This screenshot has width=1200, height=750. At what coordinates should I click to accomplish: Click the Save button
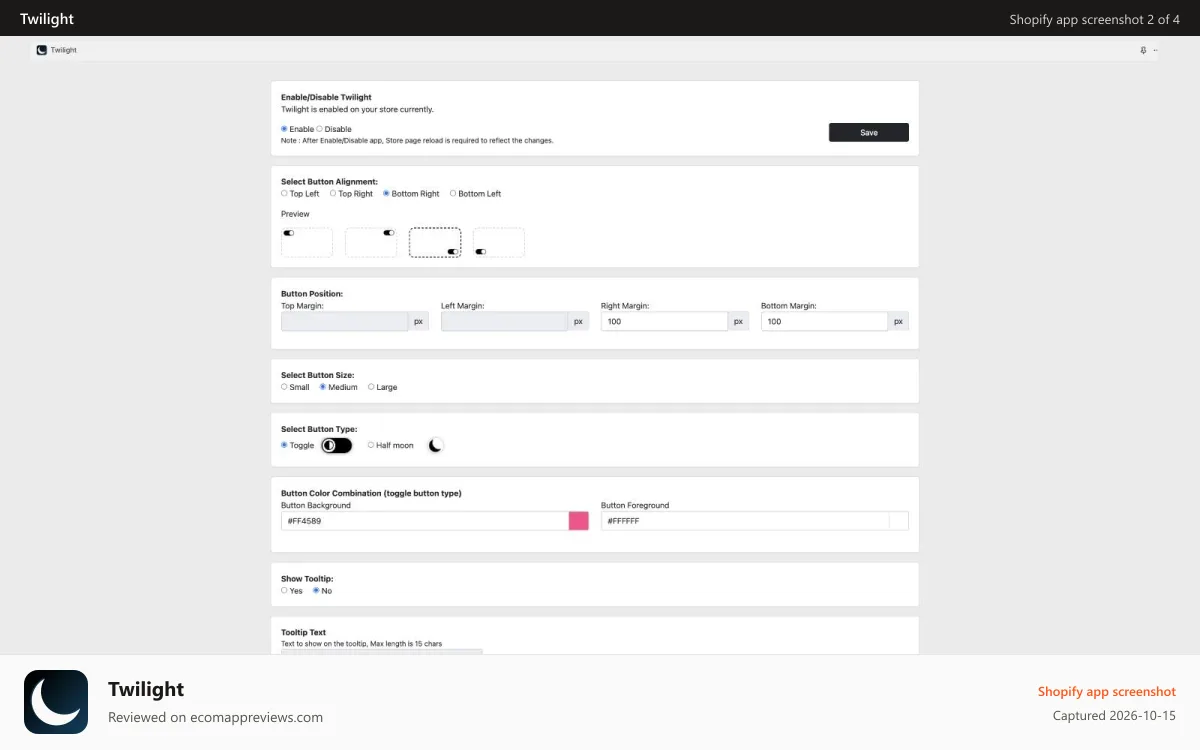click(869, 132)
